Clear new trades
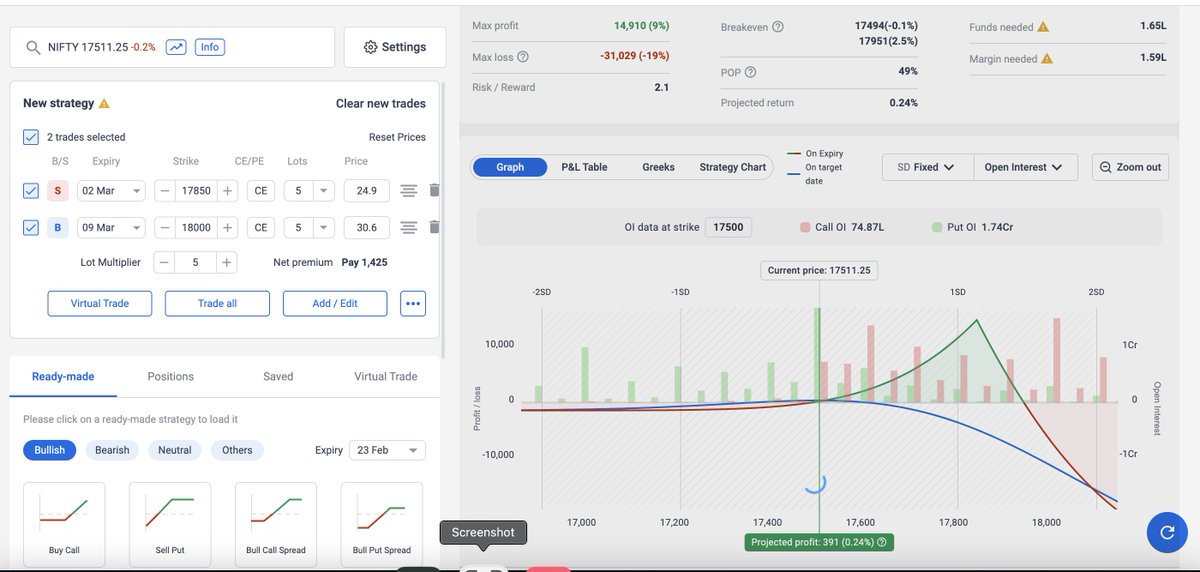Image resolution: width=1200 pixels, height=572 pixels. click(380, 103)
